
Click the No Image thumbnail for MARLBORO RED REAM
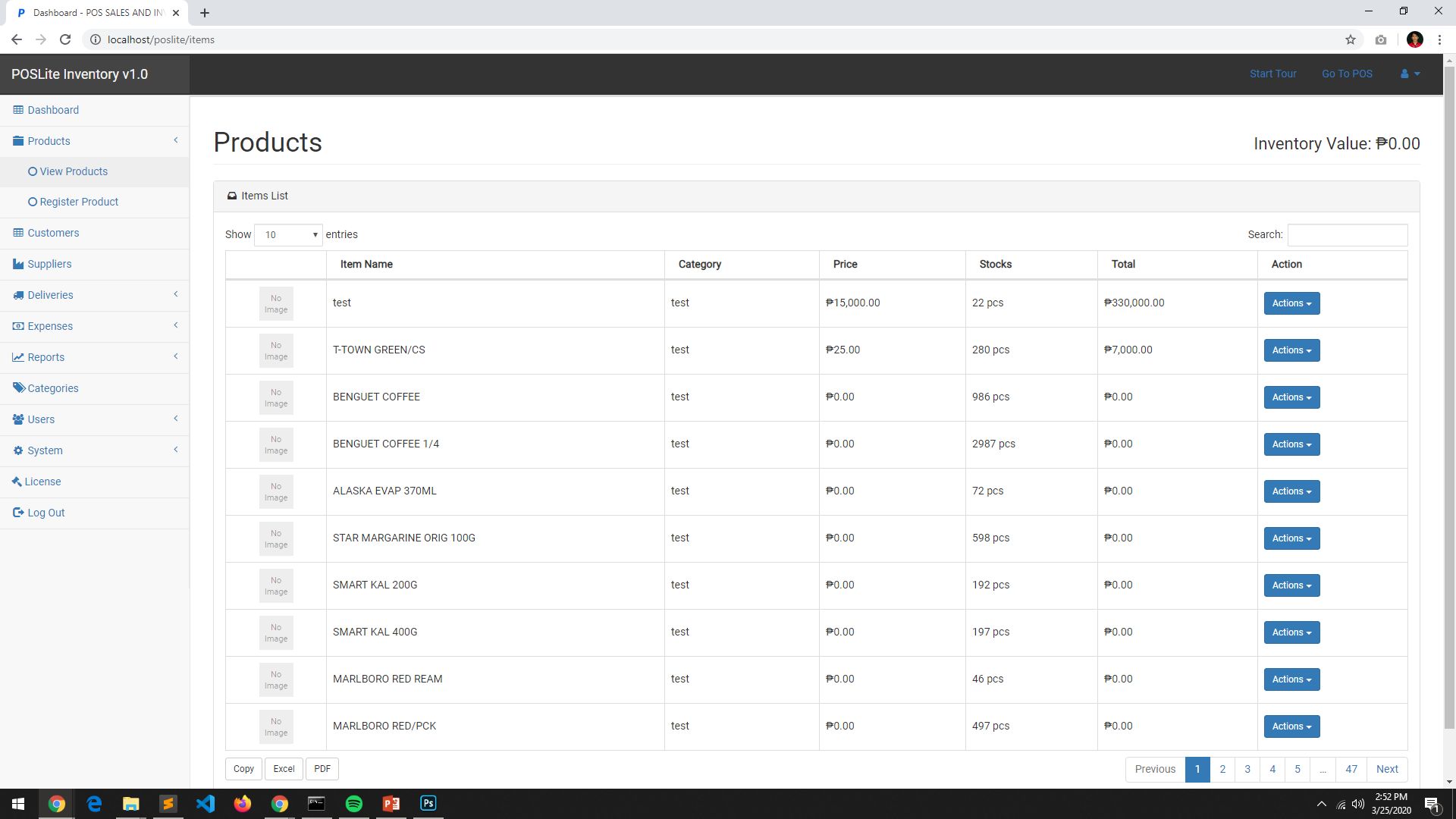pyautogui.click(x=276, y=679)
